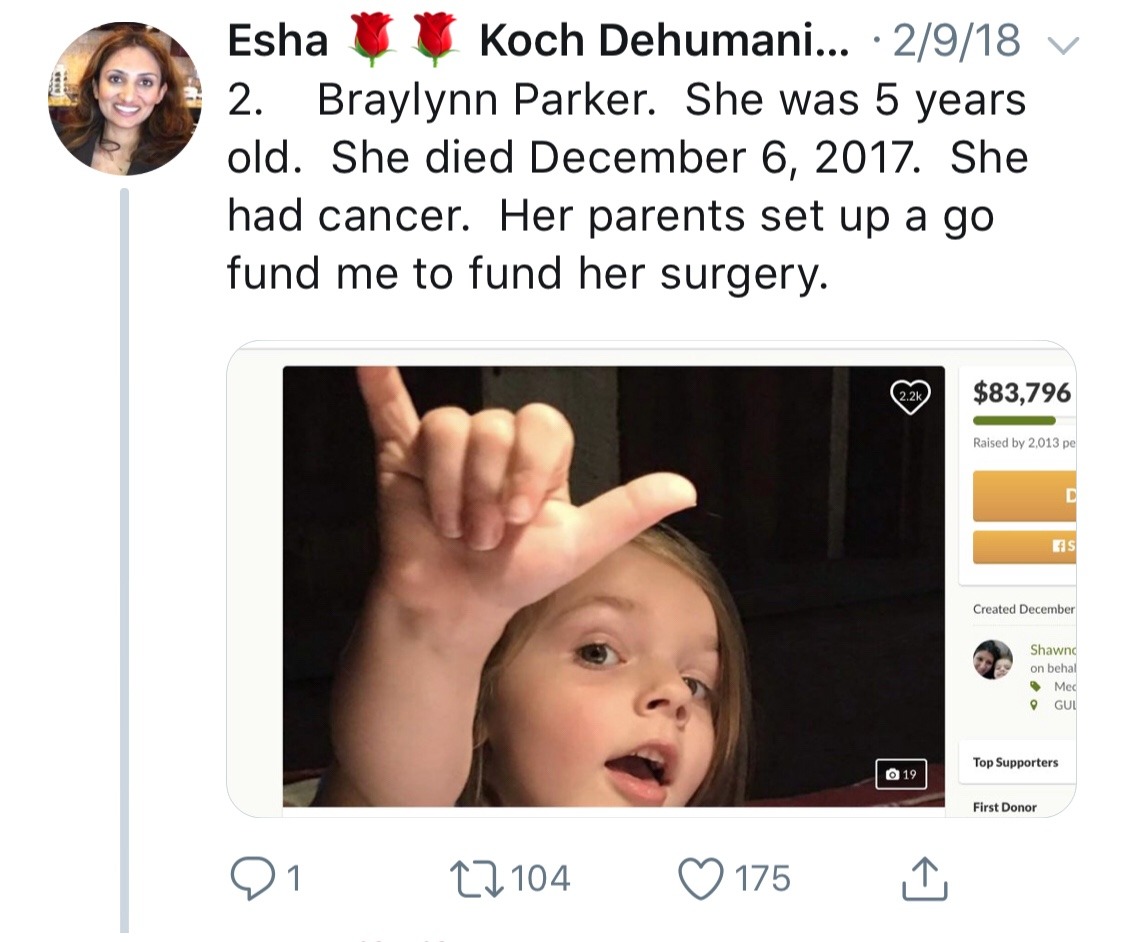
Task: Open the 19 photos camera badge
Action: tap(901, 773)
